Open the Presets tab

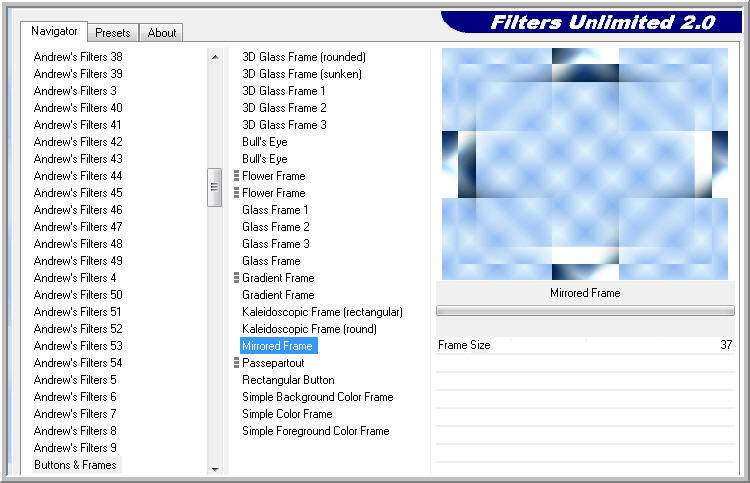tap(113, 33)
